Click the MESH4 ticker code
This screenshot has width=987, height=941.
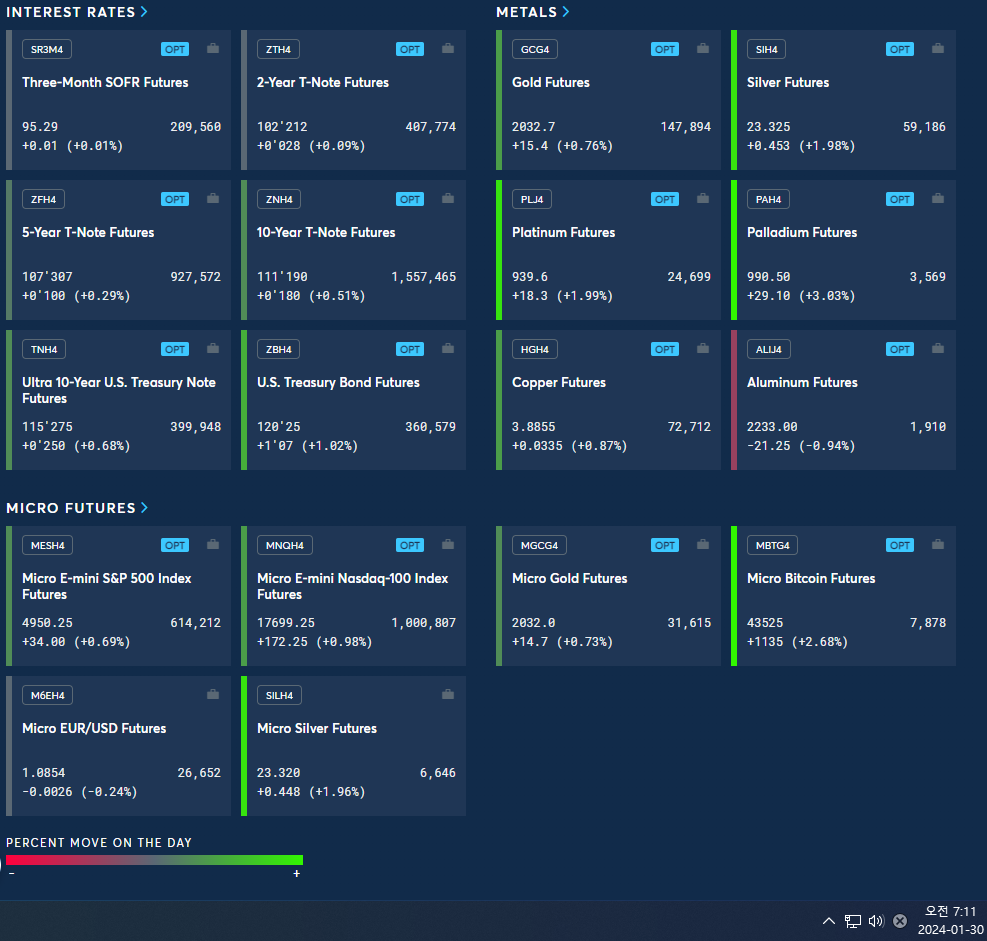pos(47,545)
